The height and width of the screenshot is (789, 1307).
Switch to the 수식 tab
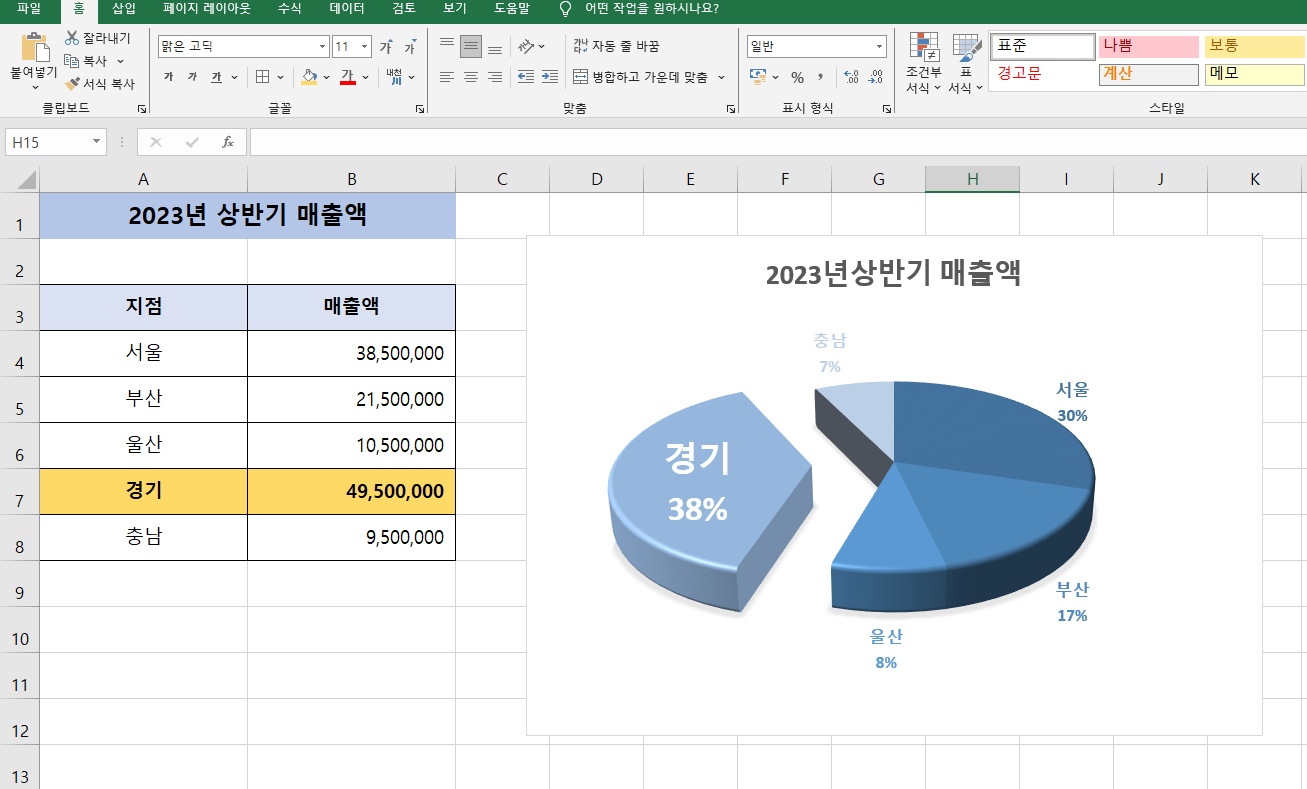pos(289,9)
